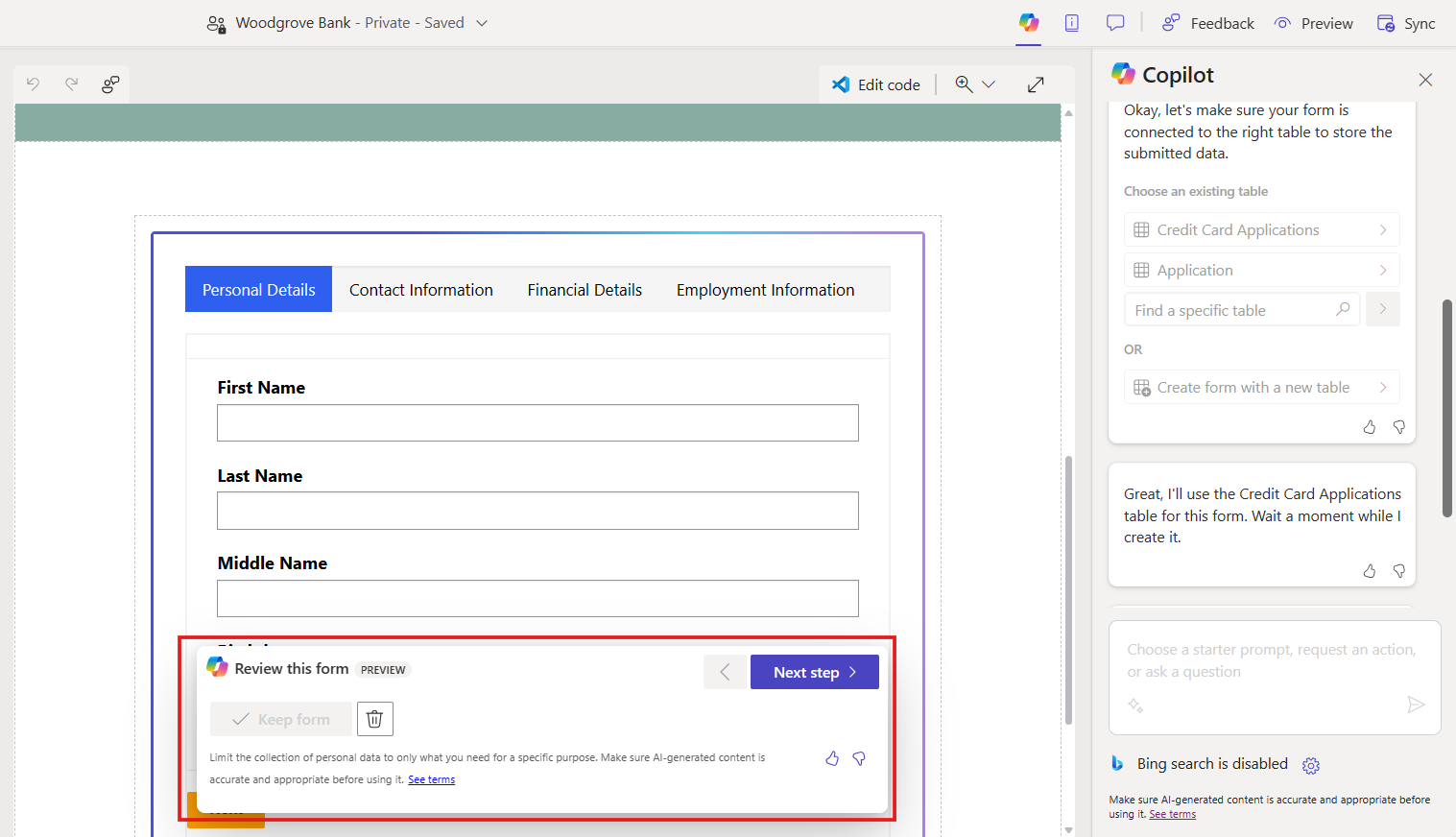Expand Create form with a new table
The width and height of the screenshot is (1456, 837).
(1382, 386)
